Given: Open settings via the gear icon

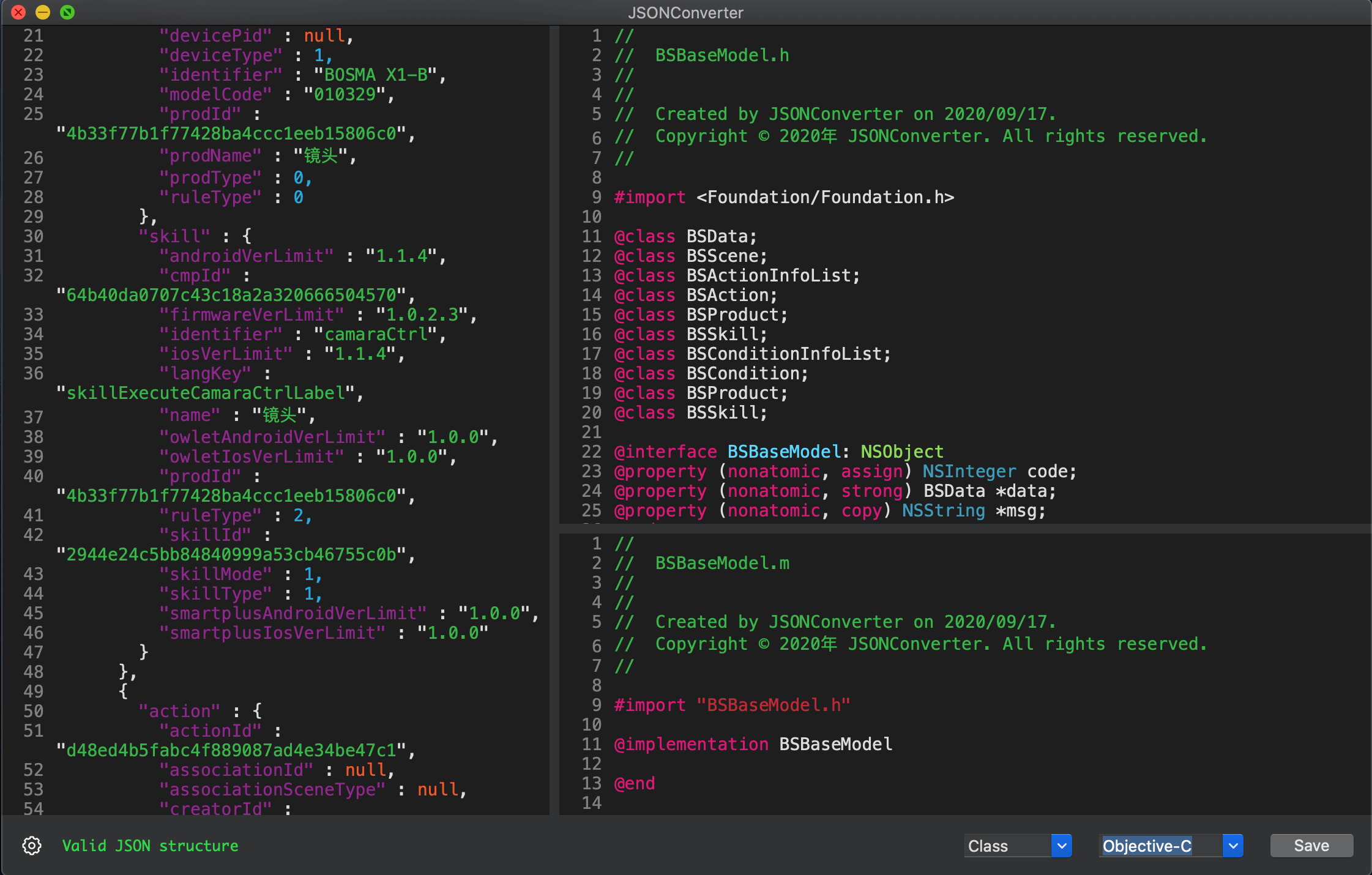Looking at the screenshot, I should (x=32, y=846).
